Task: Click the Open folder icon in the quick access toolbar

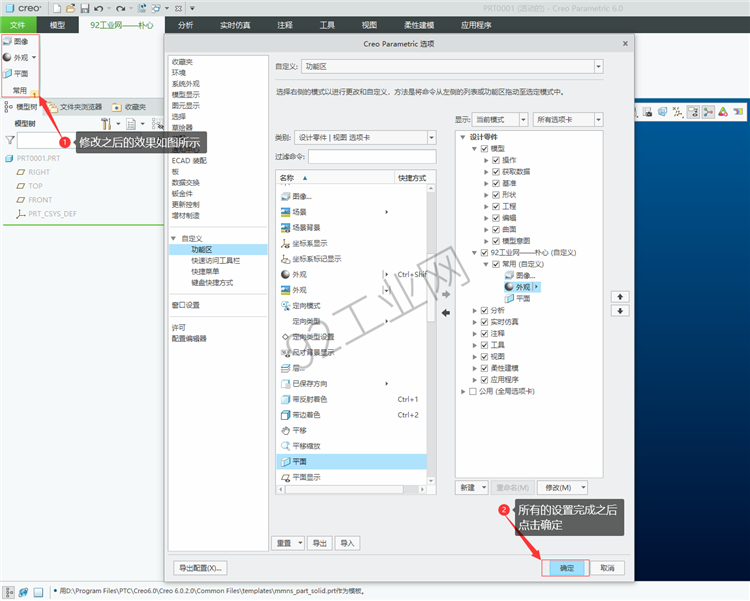Action: coord(70,8)
